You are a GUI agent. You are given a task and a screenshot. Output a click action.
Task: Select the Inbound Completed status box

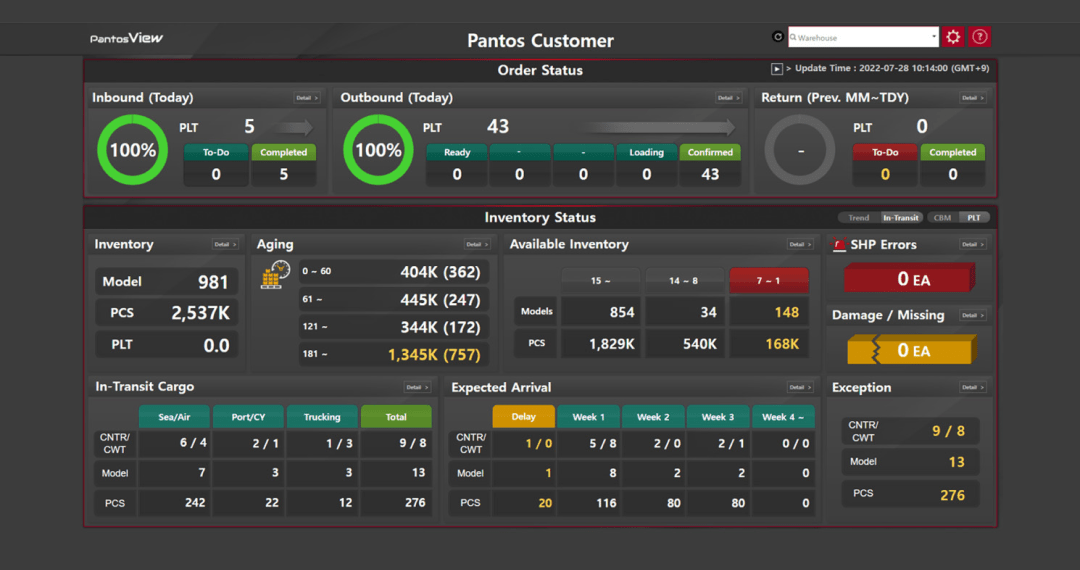tap(283, 165)
